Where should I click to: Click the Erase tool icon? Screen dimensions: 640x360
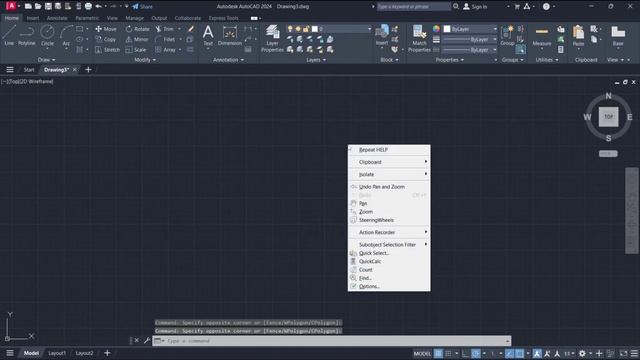coord(191,29)
